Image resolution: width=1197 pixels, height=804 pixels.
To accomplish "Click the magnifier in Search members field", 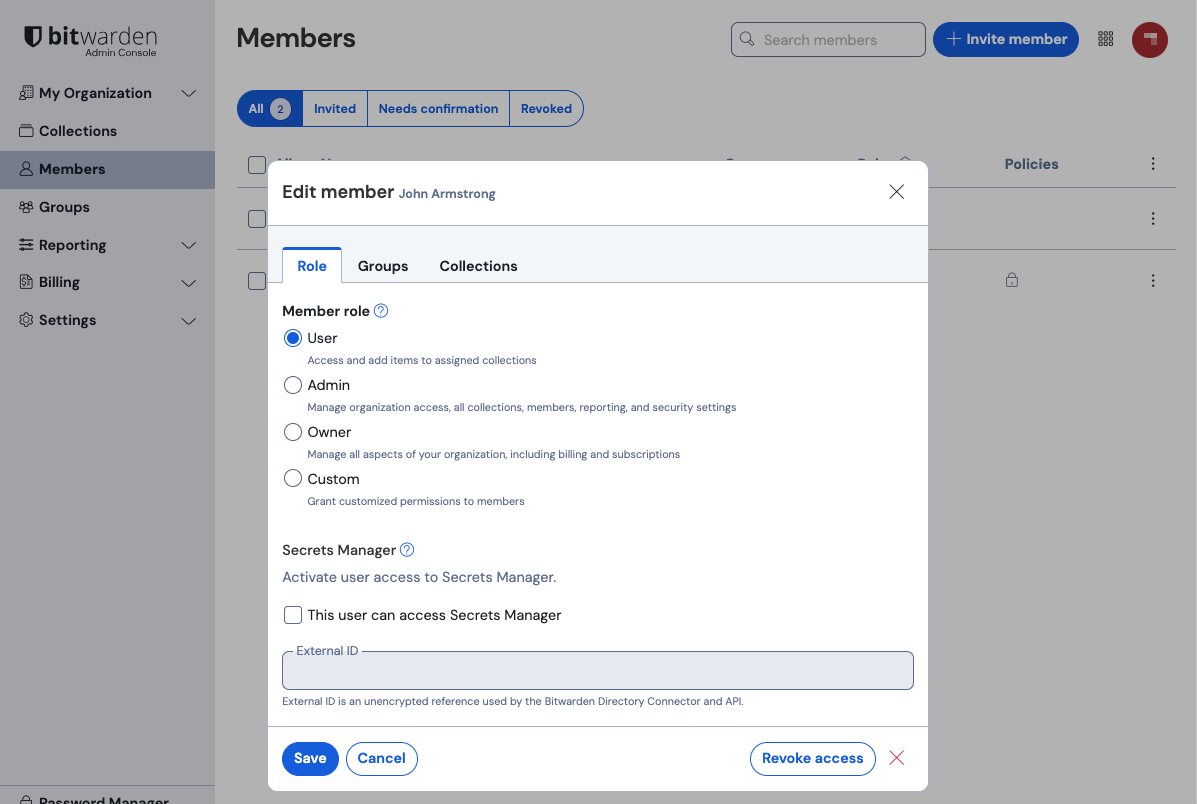I will 746,39.
